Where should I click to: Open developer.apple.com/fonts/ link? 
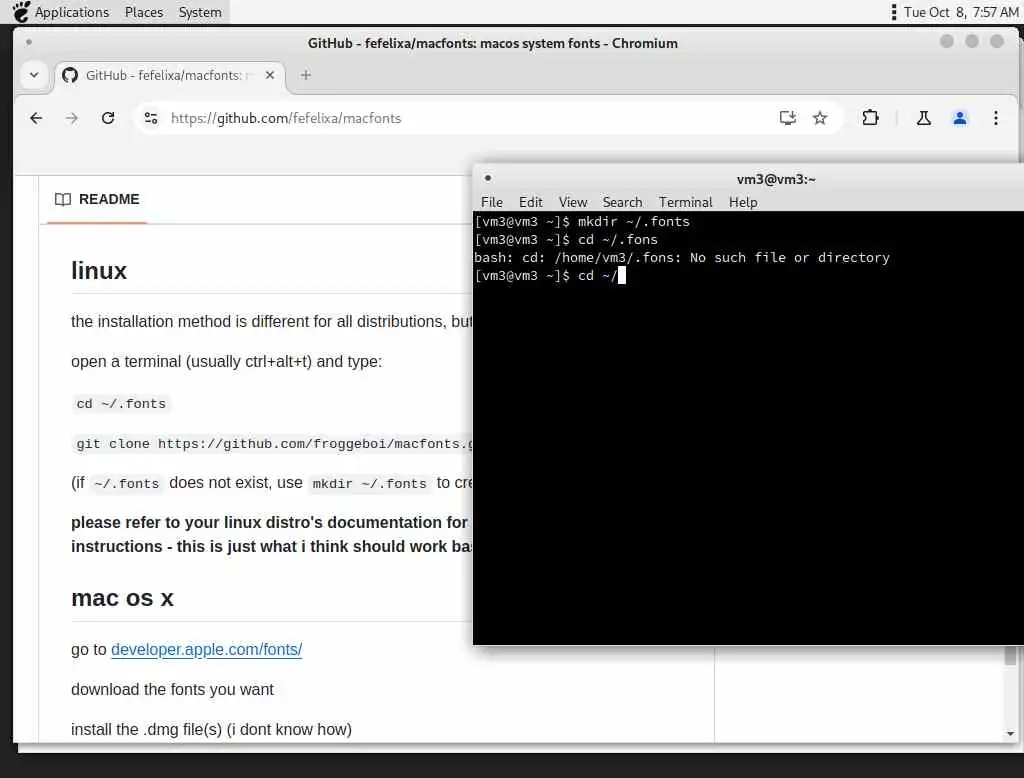(x=206, y=649)
